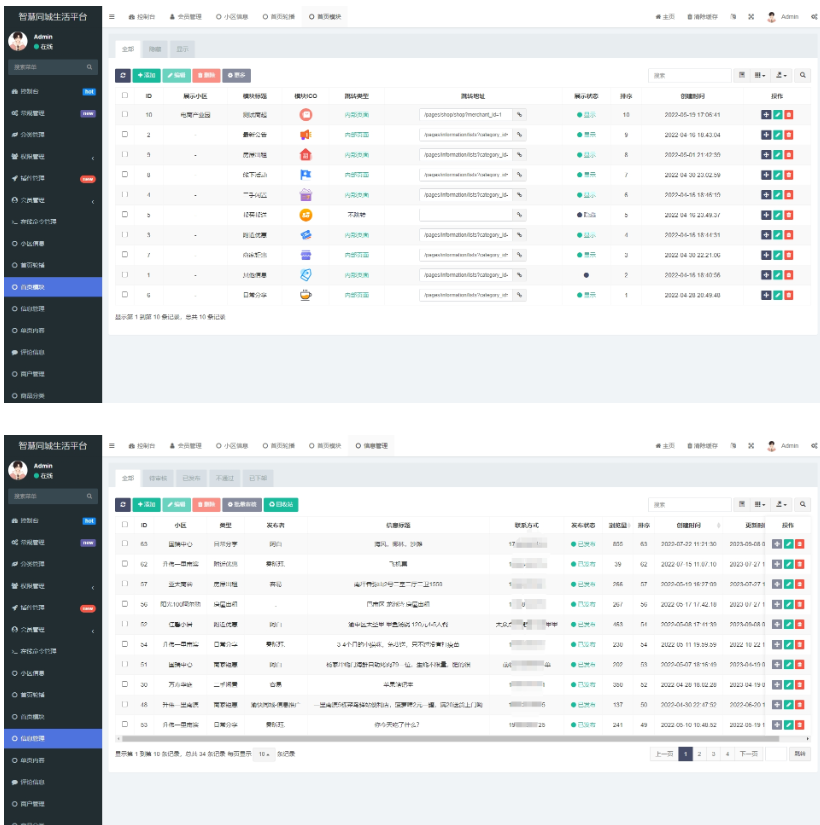Go to page 2 of the records list
This screenshot has height=825, width=820.
click(699, 753)
